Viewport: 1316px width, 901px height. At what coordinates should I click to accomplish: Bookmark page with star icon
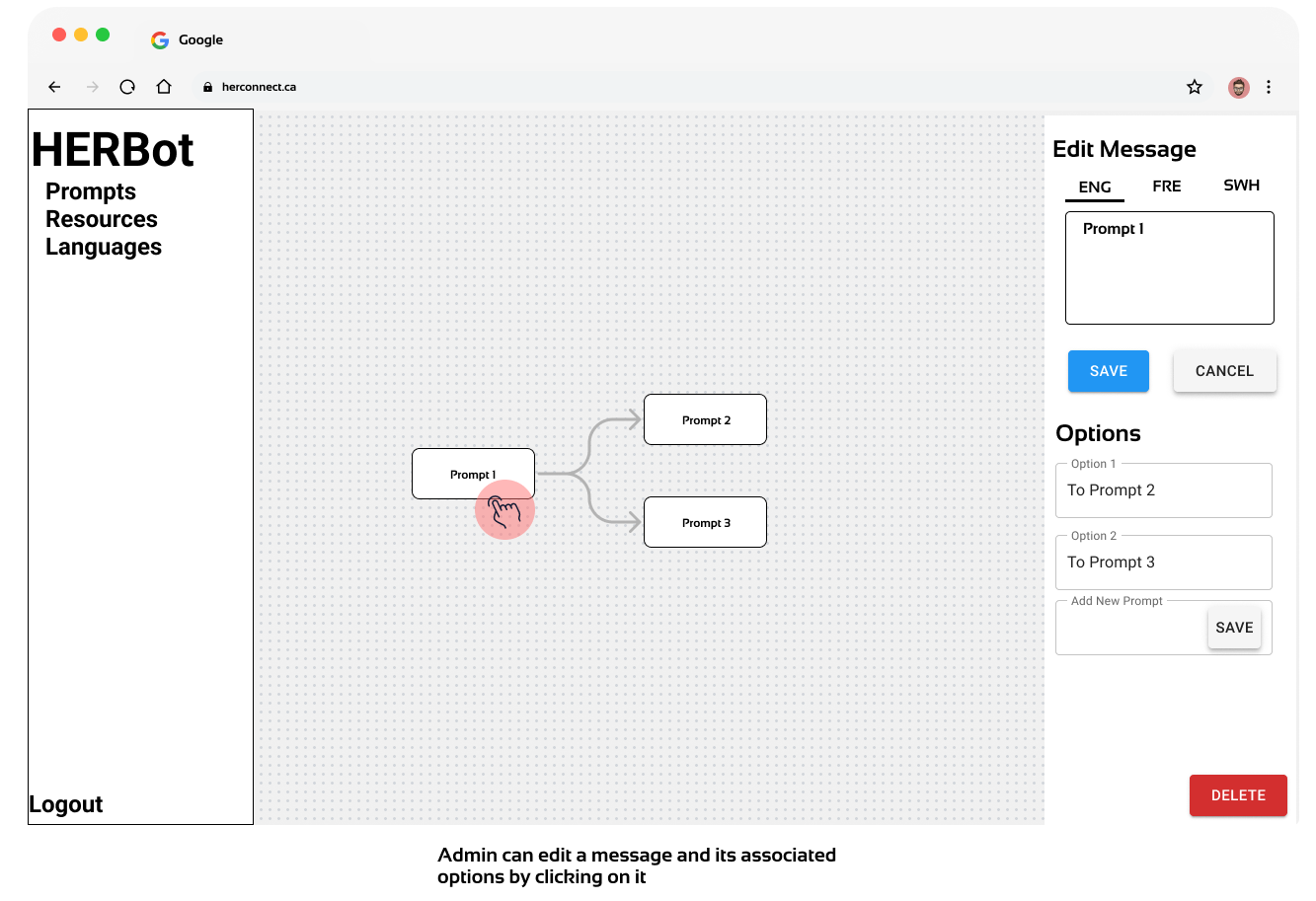point(1195,87)
